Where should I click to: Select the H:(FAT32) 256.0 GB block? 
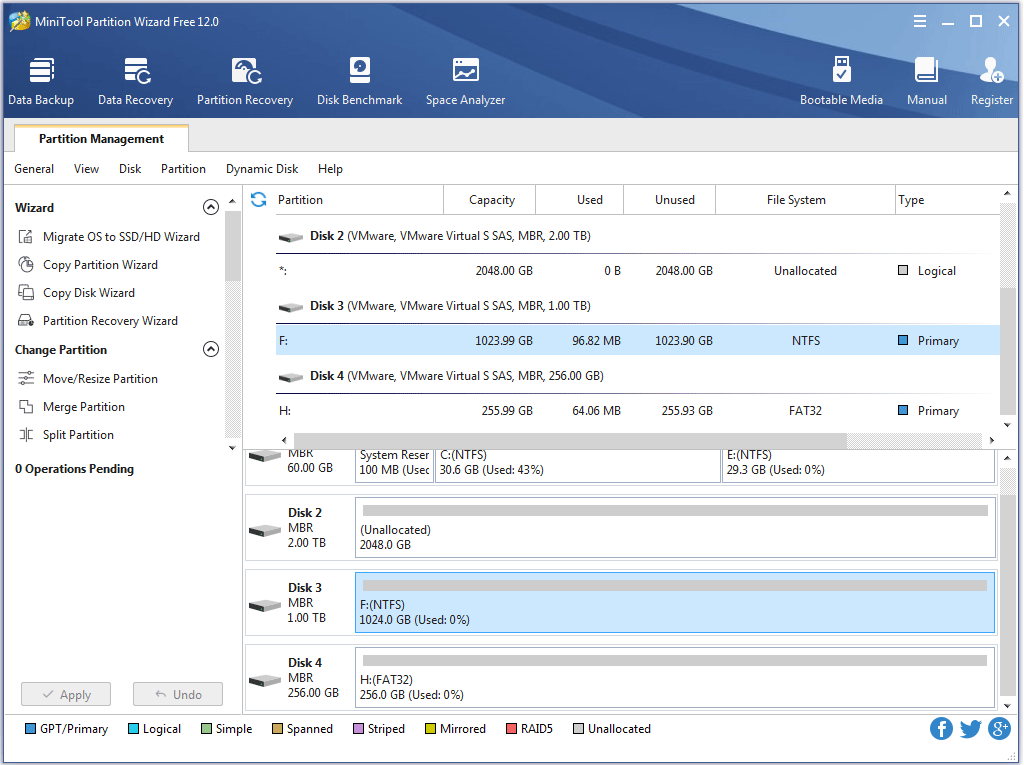coord(675,677)
